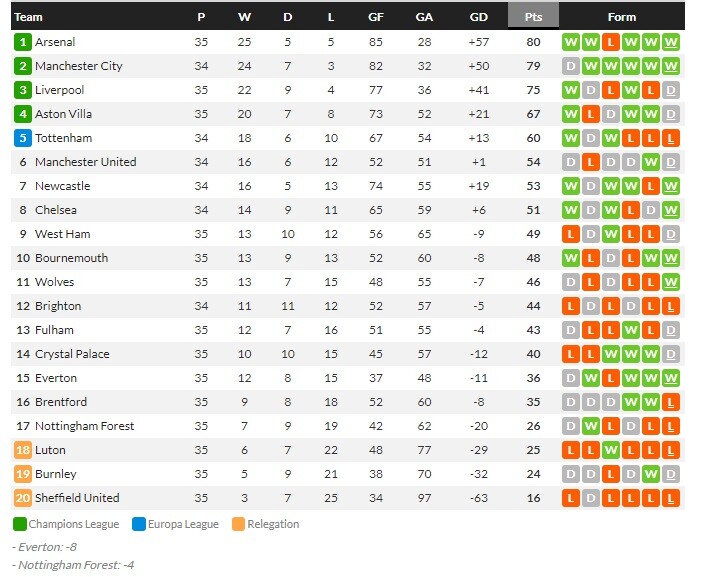Click the Form column header
701x577 pixels.
pyautogui.click(x=621, y=17)
